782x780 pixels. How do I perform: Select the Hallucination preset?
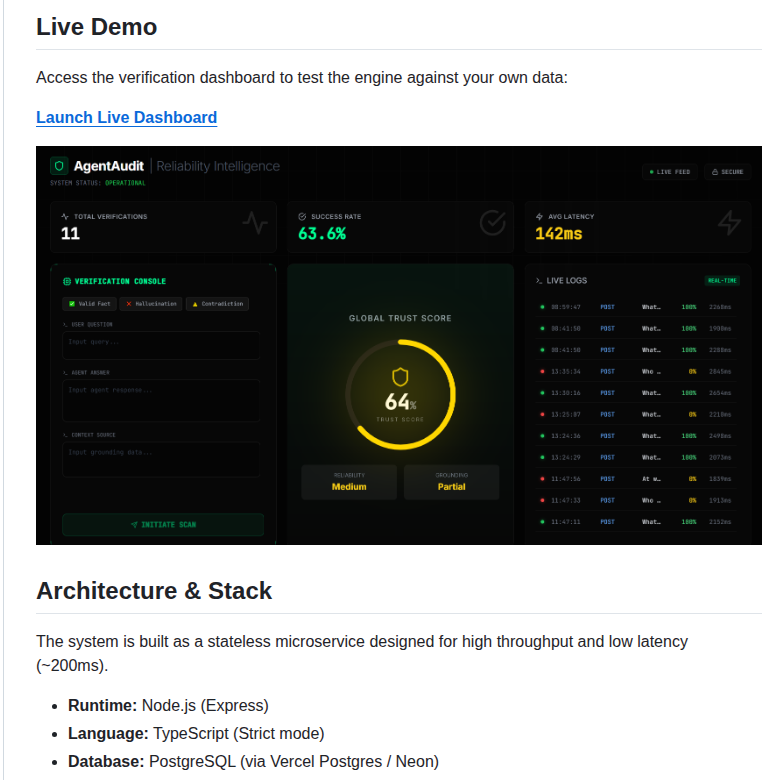click(151, 304)
